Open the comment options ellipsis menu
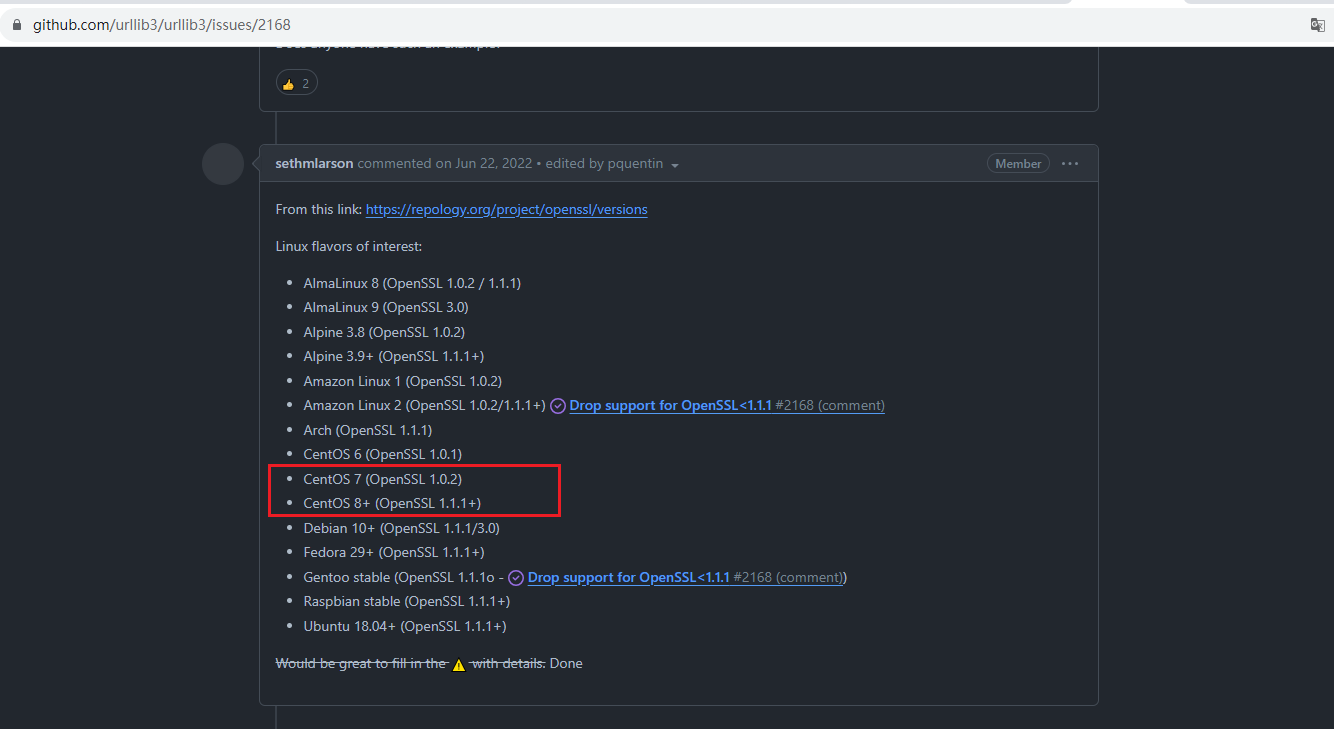The height and width of the screenshot is (729, 1334). coord(1070,164)
